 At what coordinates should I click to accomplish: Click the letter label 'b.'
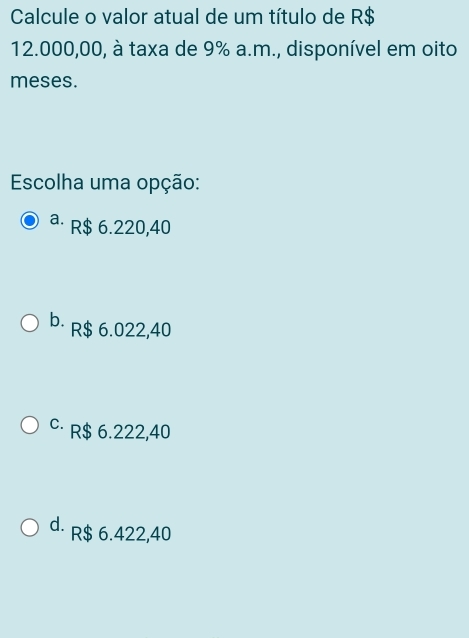(x=57, y=320)
